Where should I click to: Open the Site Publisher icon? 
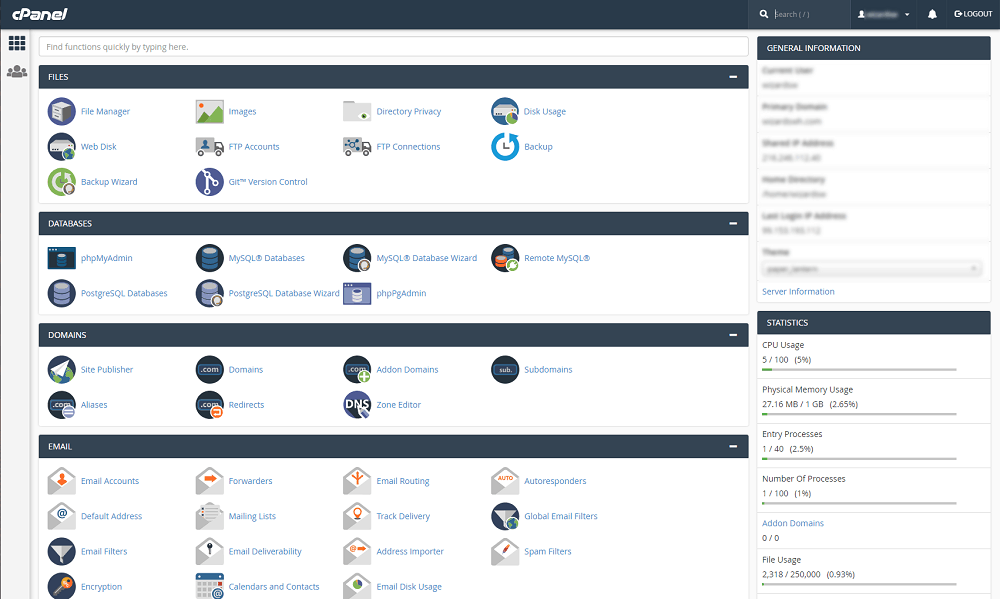tap(62, 370)
